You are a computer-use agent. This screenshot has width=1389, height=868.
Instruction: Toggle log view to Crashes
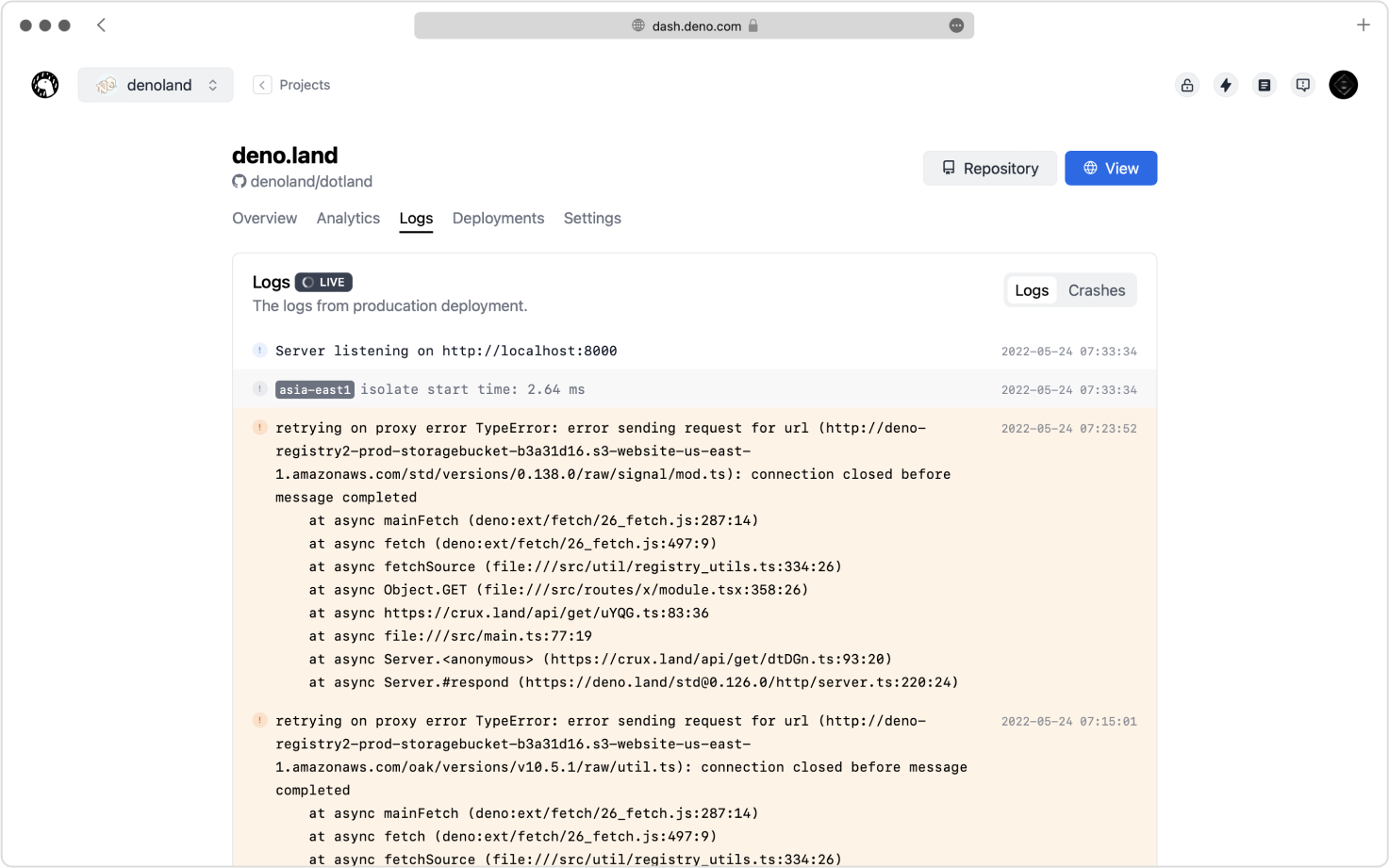(1097, 290)
